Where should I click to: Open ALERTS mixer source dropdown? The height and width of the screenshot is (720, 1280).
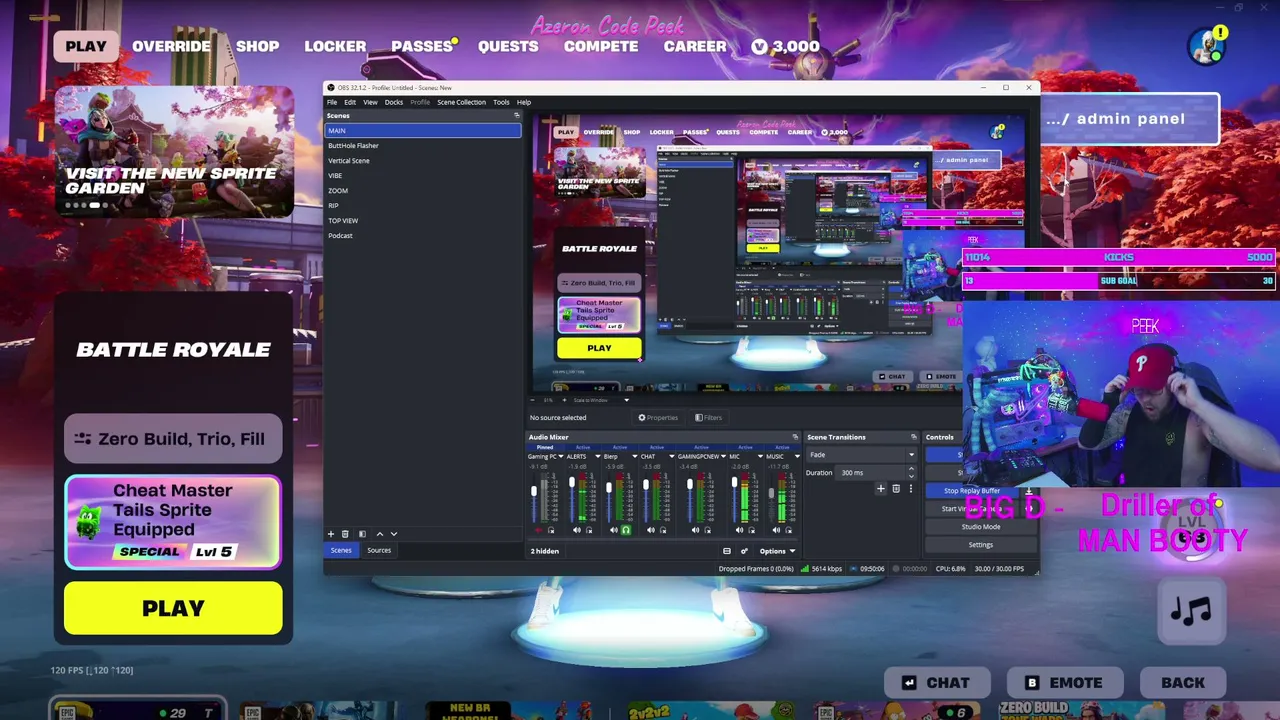(598, 457)
